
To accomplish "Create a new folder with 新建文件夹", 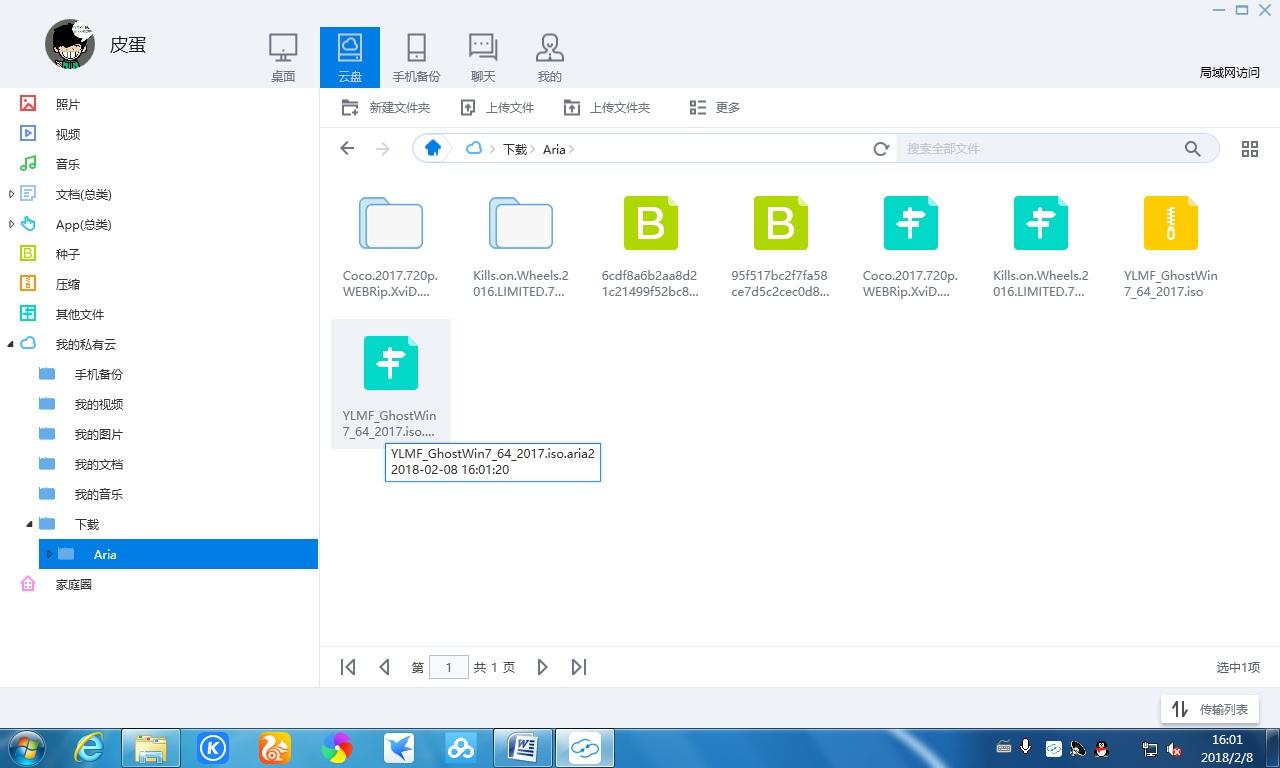I will click(x=386, y=107).
